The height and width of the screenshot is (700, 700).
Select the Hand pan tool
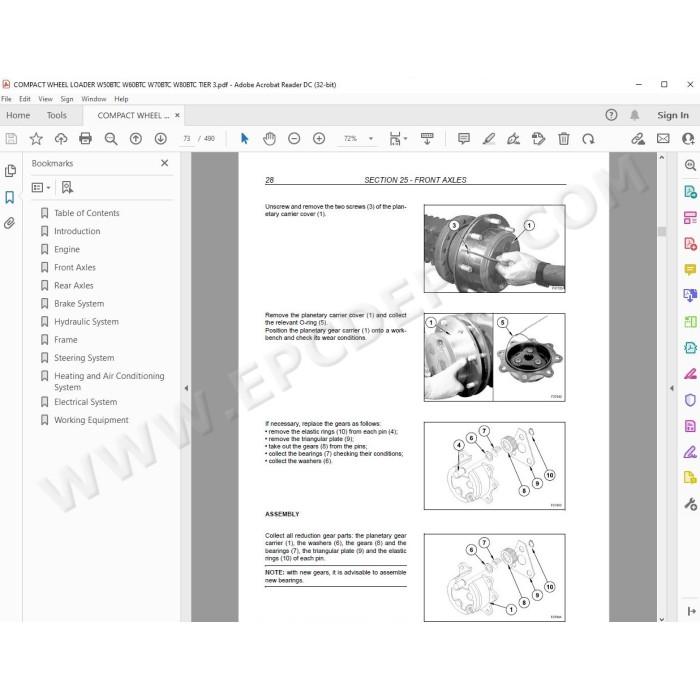tap(269, 139)
